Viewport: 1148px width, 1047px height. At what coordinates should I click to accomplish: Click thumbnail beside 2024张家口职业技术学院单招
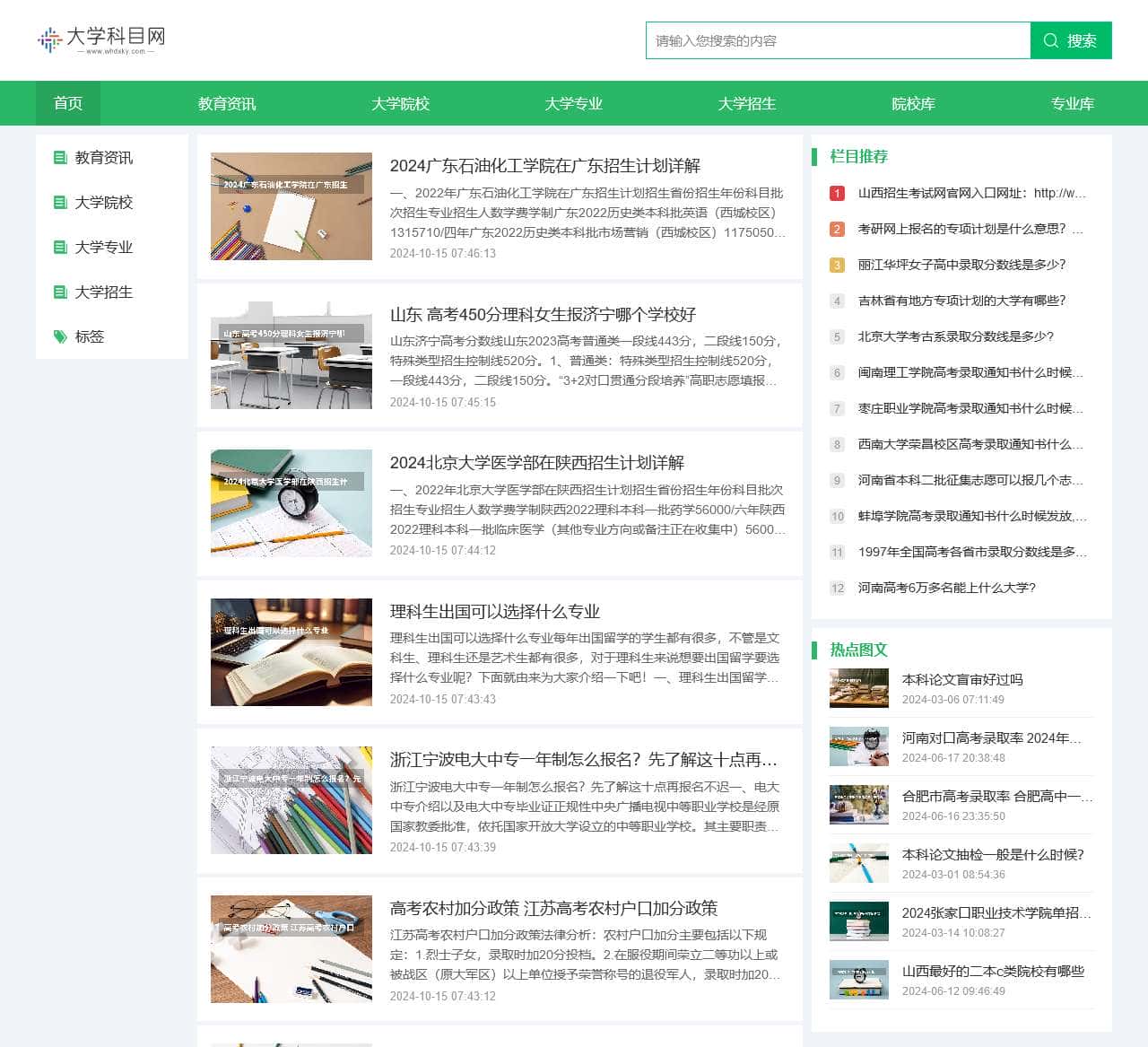[859, 921]
